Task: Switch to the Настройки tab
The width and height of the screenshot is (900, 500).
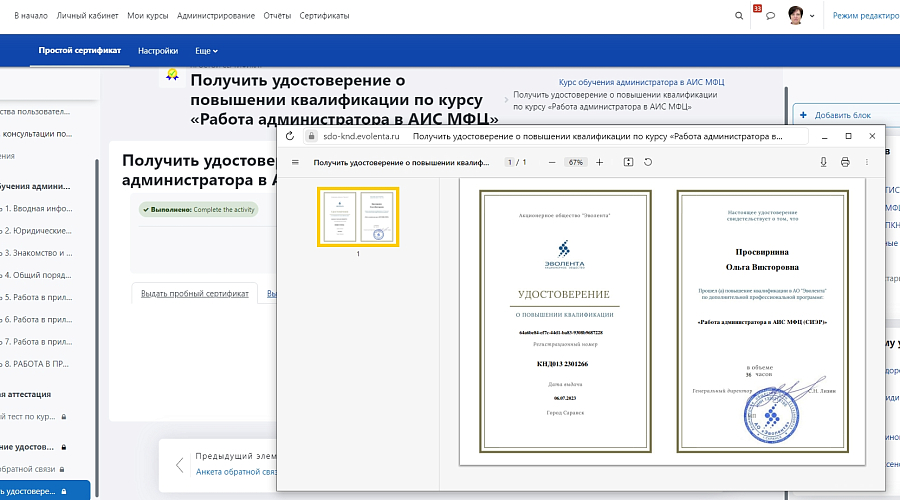Action: click(x=158, y=51)
